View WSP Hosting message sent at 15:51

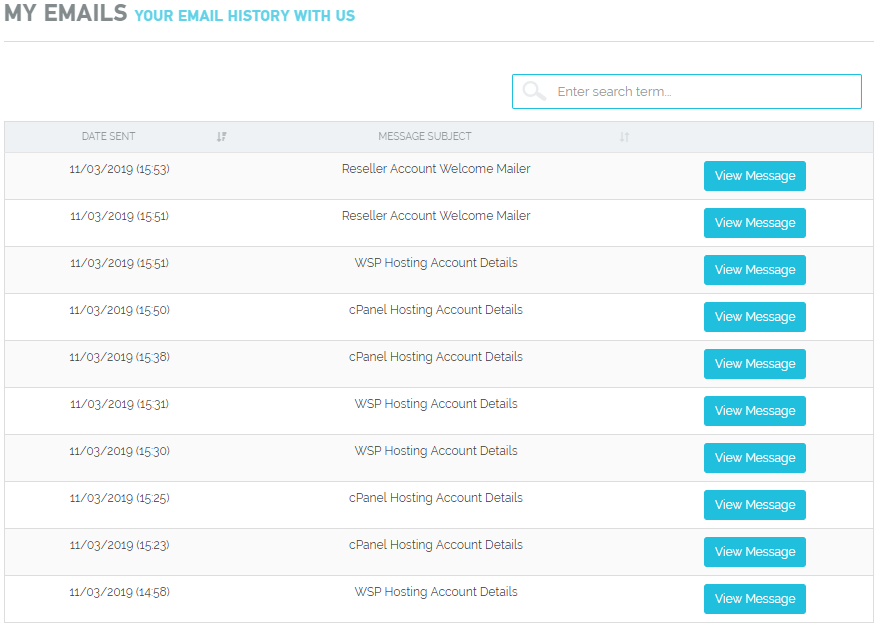[755, 270]
